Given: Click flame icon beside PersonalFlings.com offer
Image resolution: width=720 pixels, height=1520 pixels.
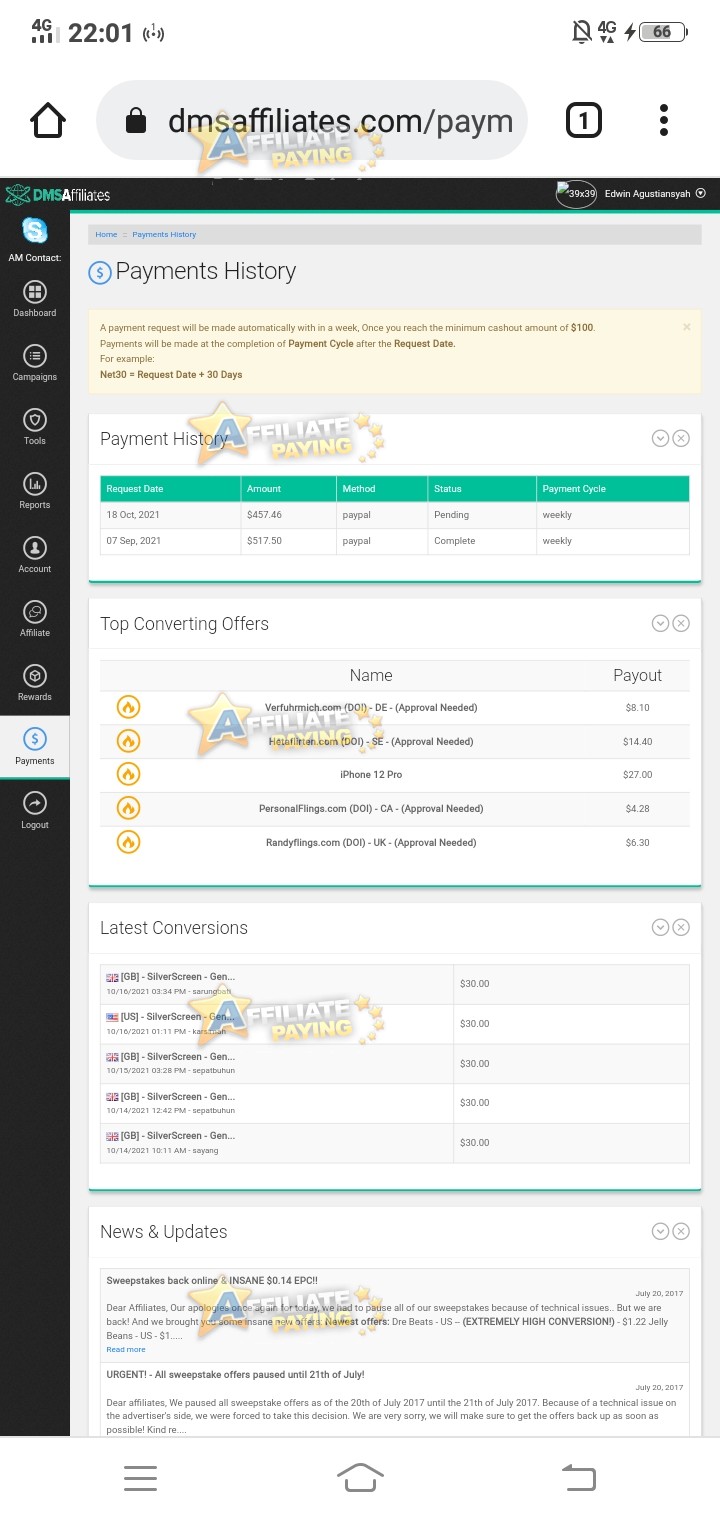Looking at the screenshot, I should click(128, 808).
